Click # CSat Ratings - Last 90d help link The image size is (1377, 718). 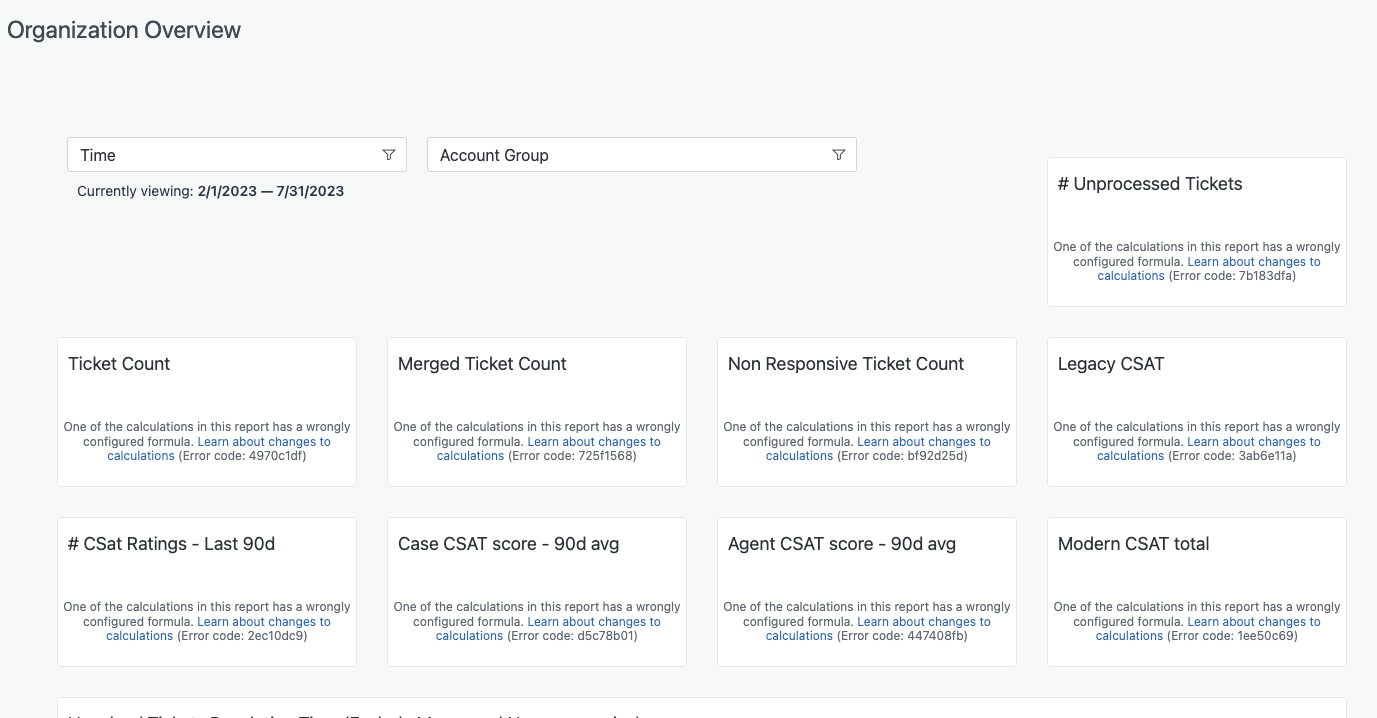coord(263,622)
